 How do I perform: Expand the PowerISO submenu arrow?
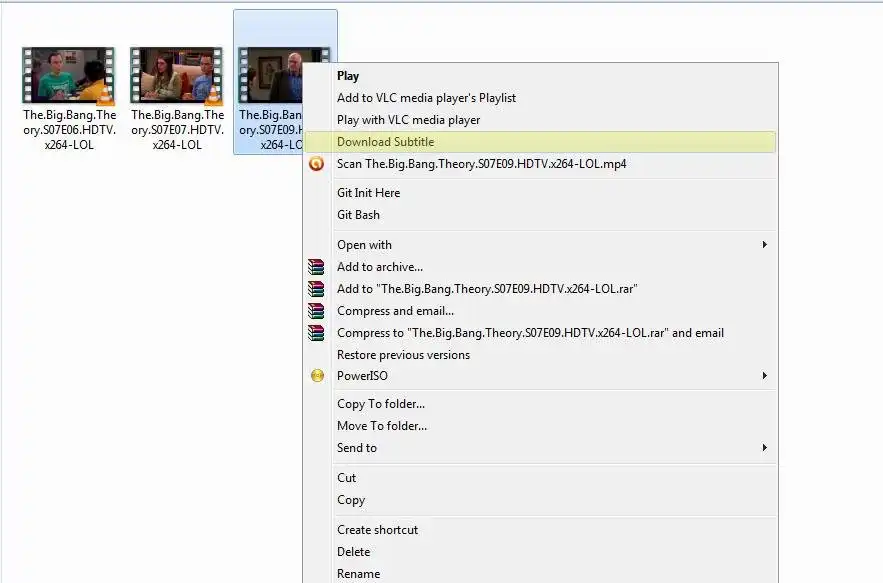point(764,376)
